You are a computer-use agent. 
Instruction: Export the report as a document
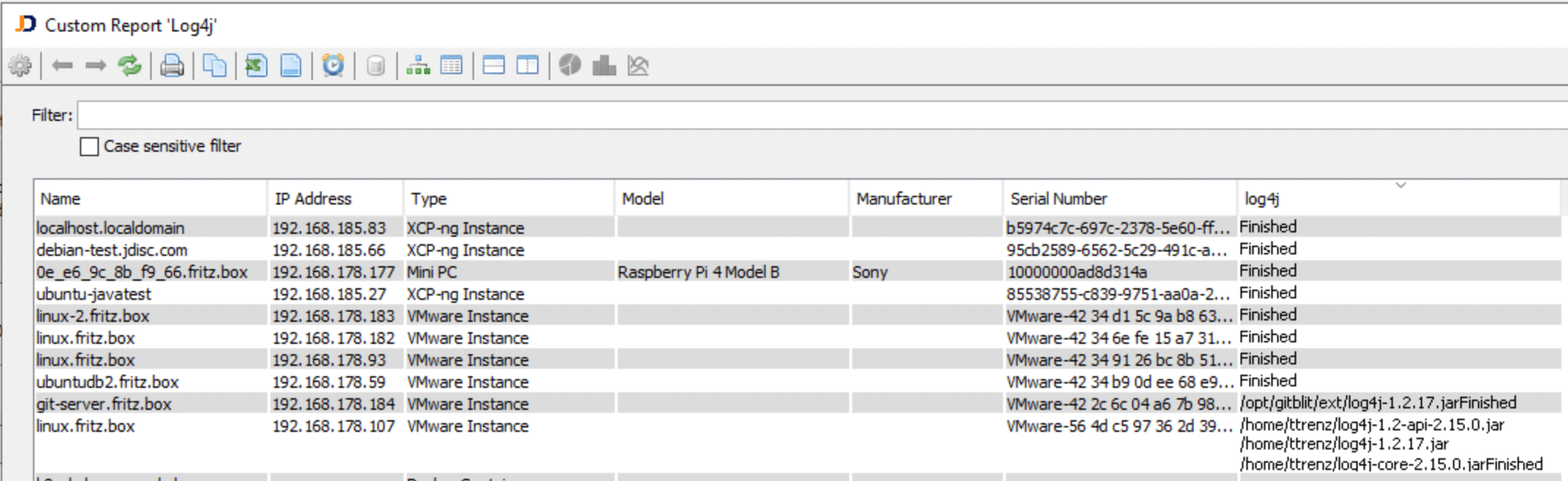[291, 65]
